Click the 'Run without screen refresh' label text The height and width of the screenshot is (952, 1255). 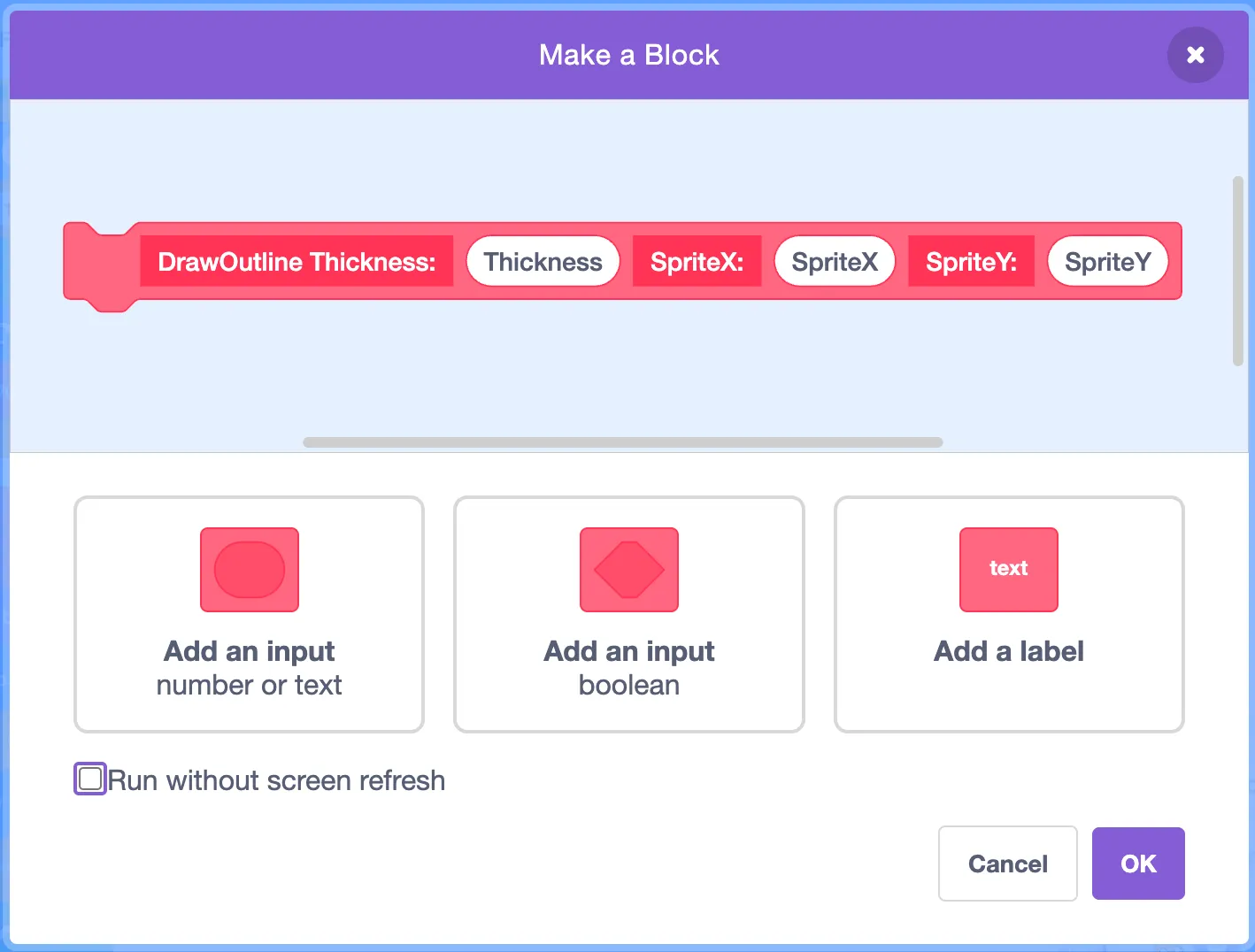[x=276, y=780]
